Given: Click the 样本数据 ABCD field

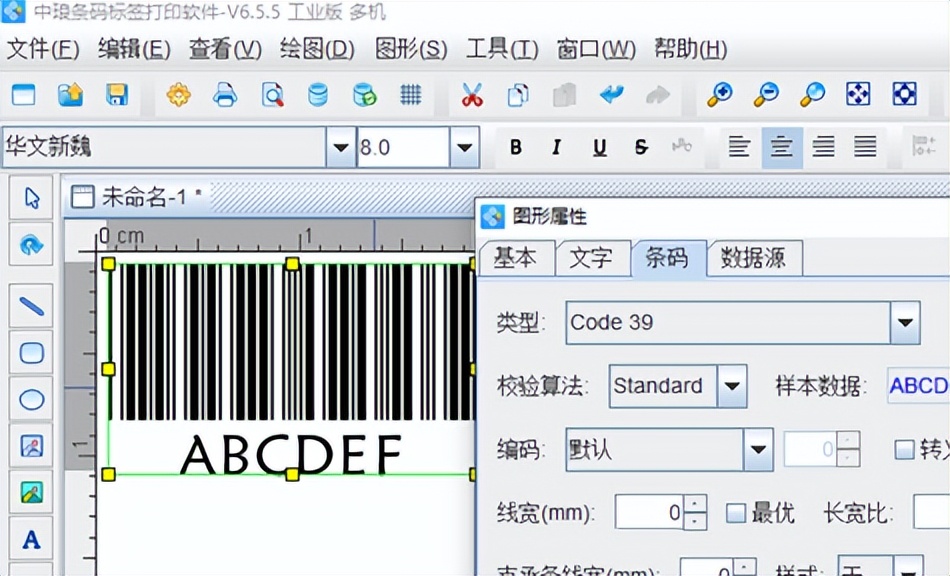Looking at the screenshot, I should [918, 385].
